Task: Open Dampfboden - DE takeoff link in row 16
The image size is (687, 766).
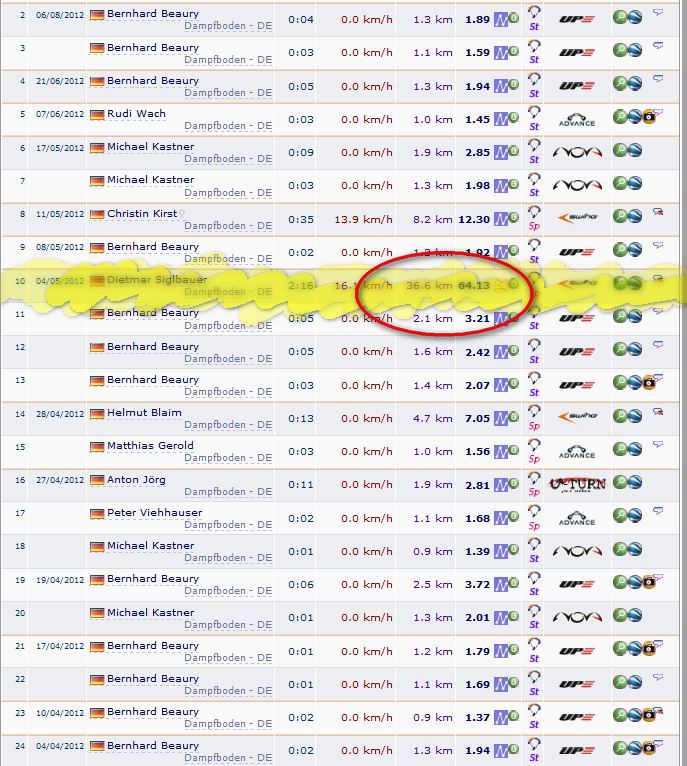Action: coord(228,491)
